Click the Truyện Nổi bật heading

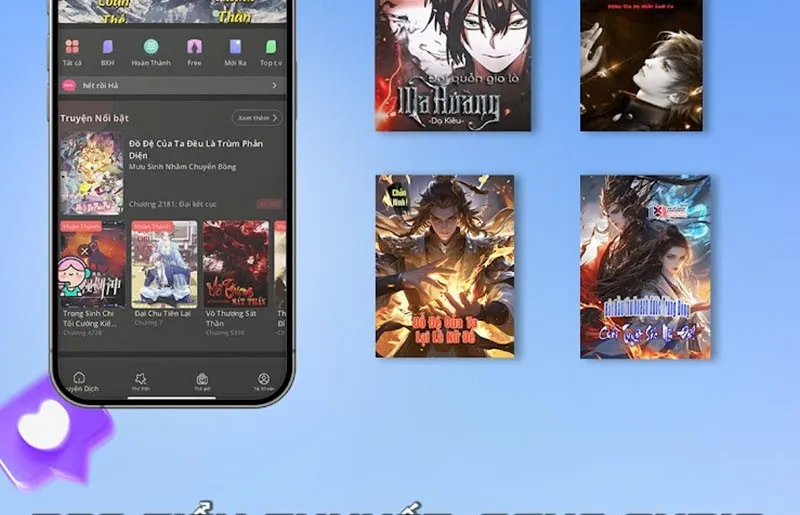(x=94, y=118)
